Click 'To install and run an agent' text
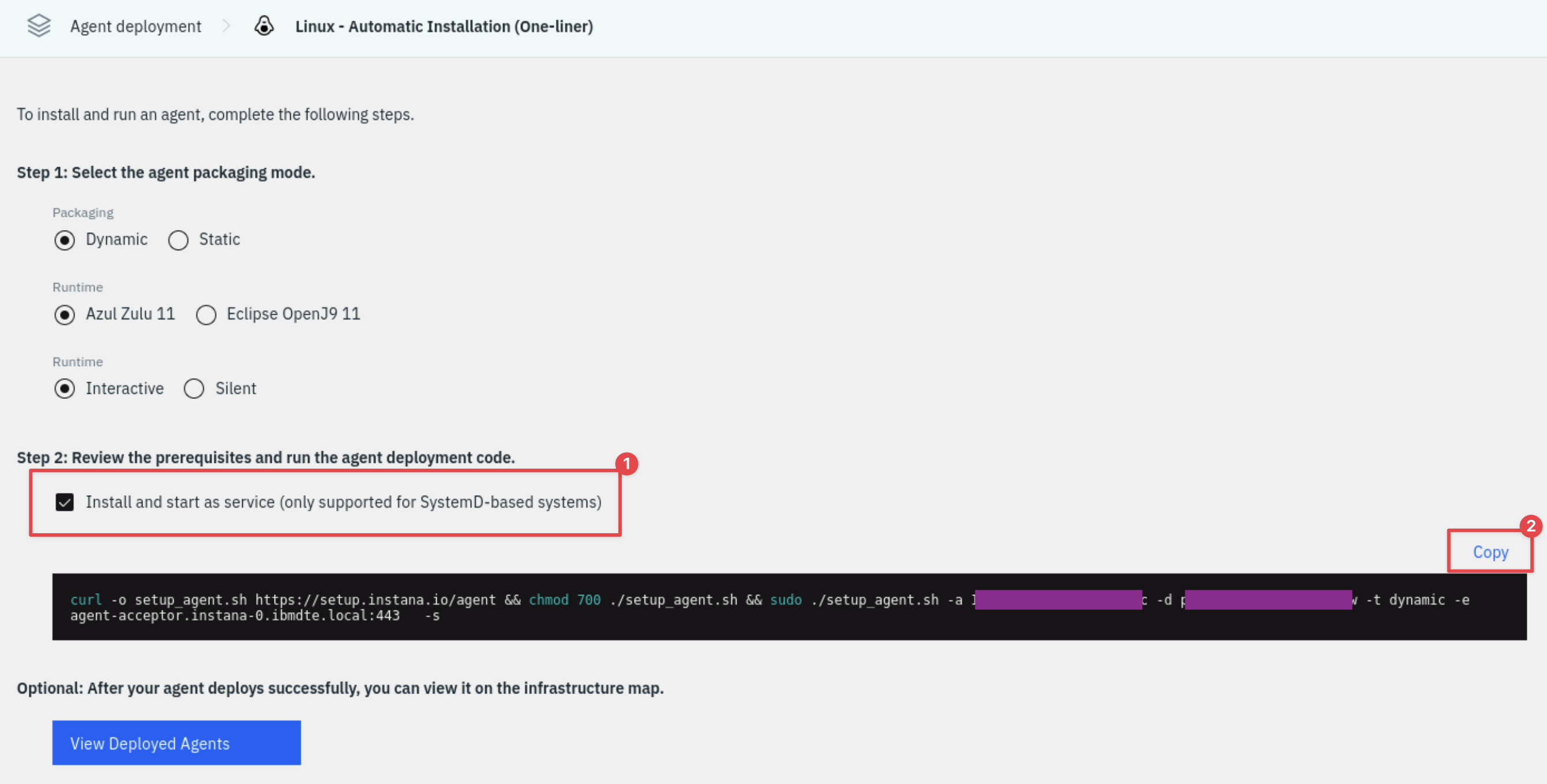This screenshot has height=784, width=1547. (x=215, y=114)
